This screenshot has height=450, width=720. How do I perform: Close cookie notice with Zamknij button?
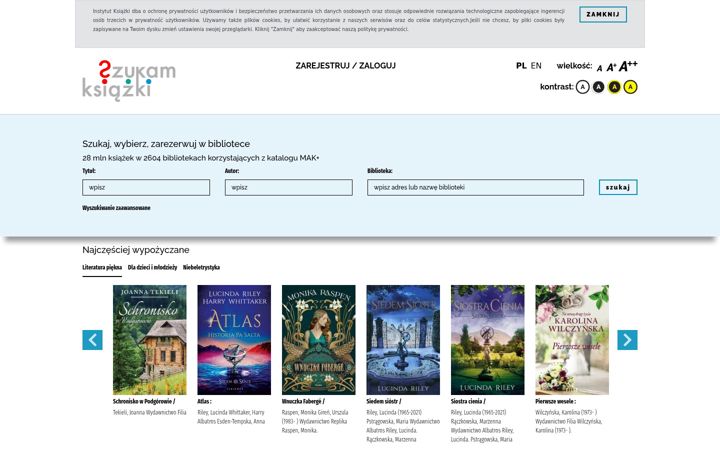(603, 14)
